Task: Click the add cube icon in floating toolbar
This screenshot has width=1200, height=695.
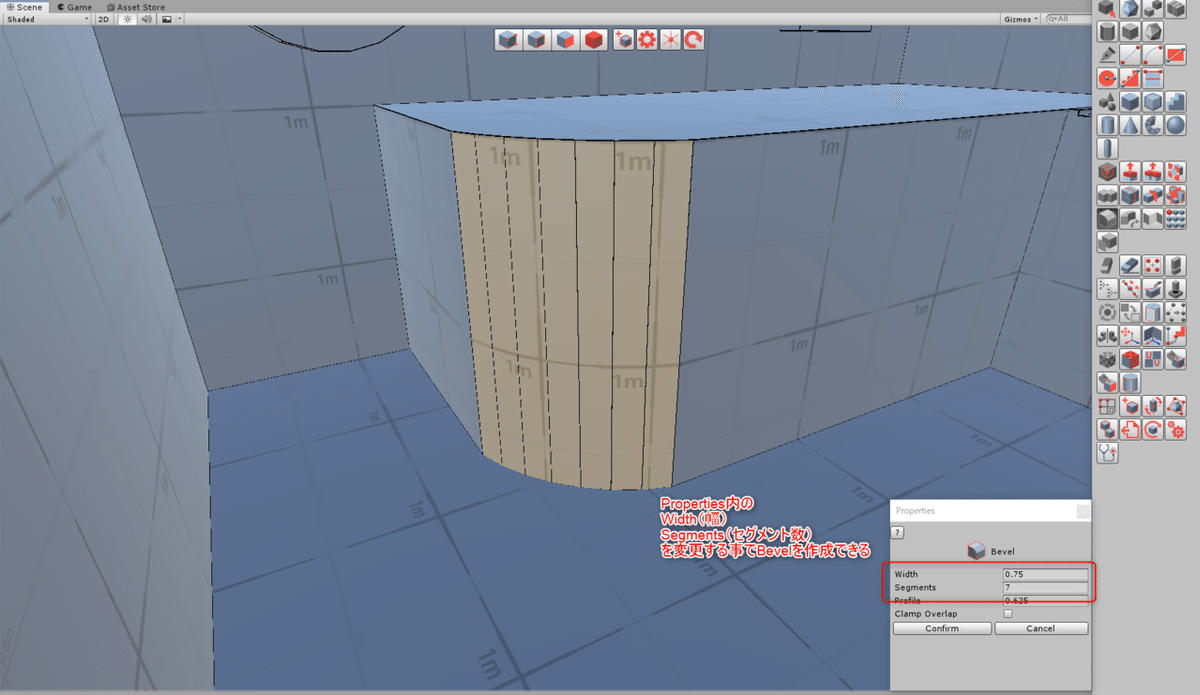Action: coord(624,40)
